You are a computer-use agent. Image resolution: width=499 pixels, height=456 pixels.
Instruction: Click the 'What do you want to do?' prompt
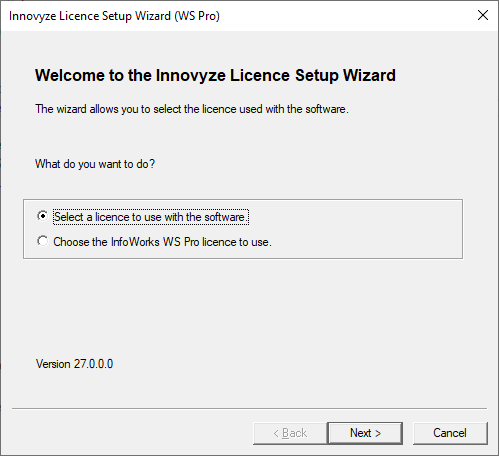95,164
